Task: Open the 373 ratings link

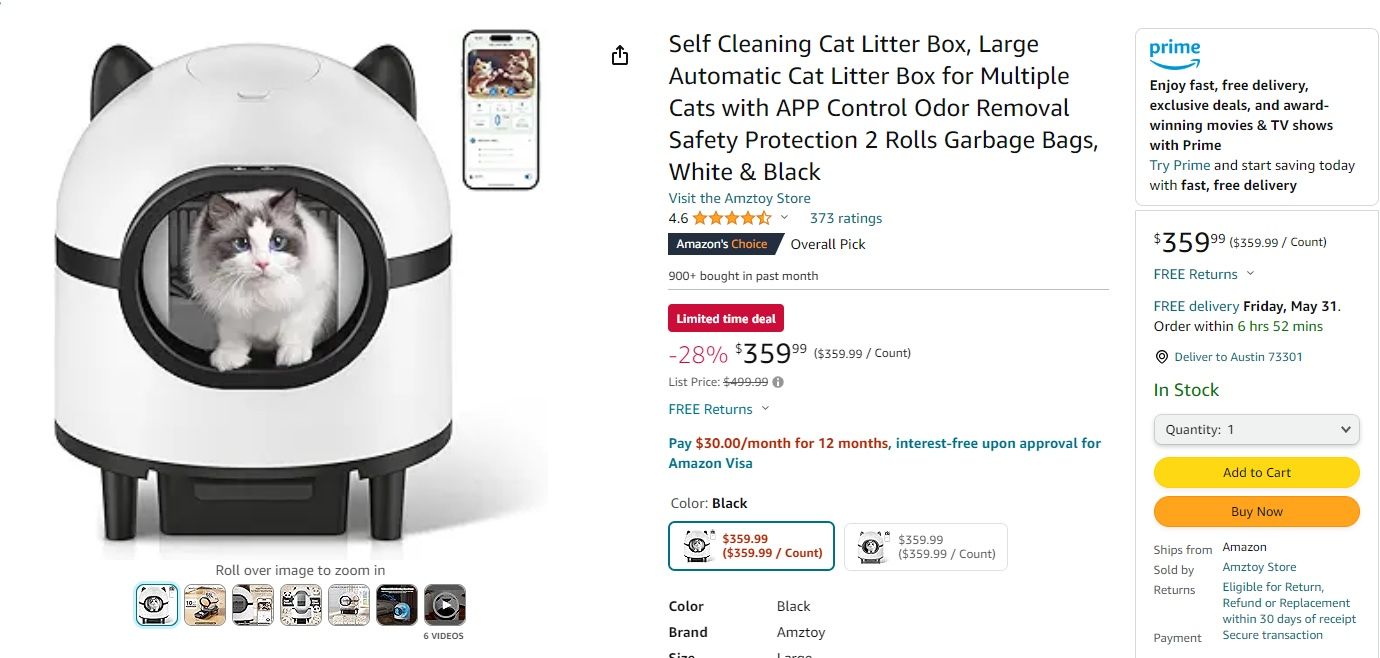Action: (845, 217)
